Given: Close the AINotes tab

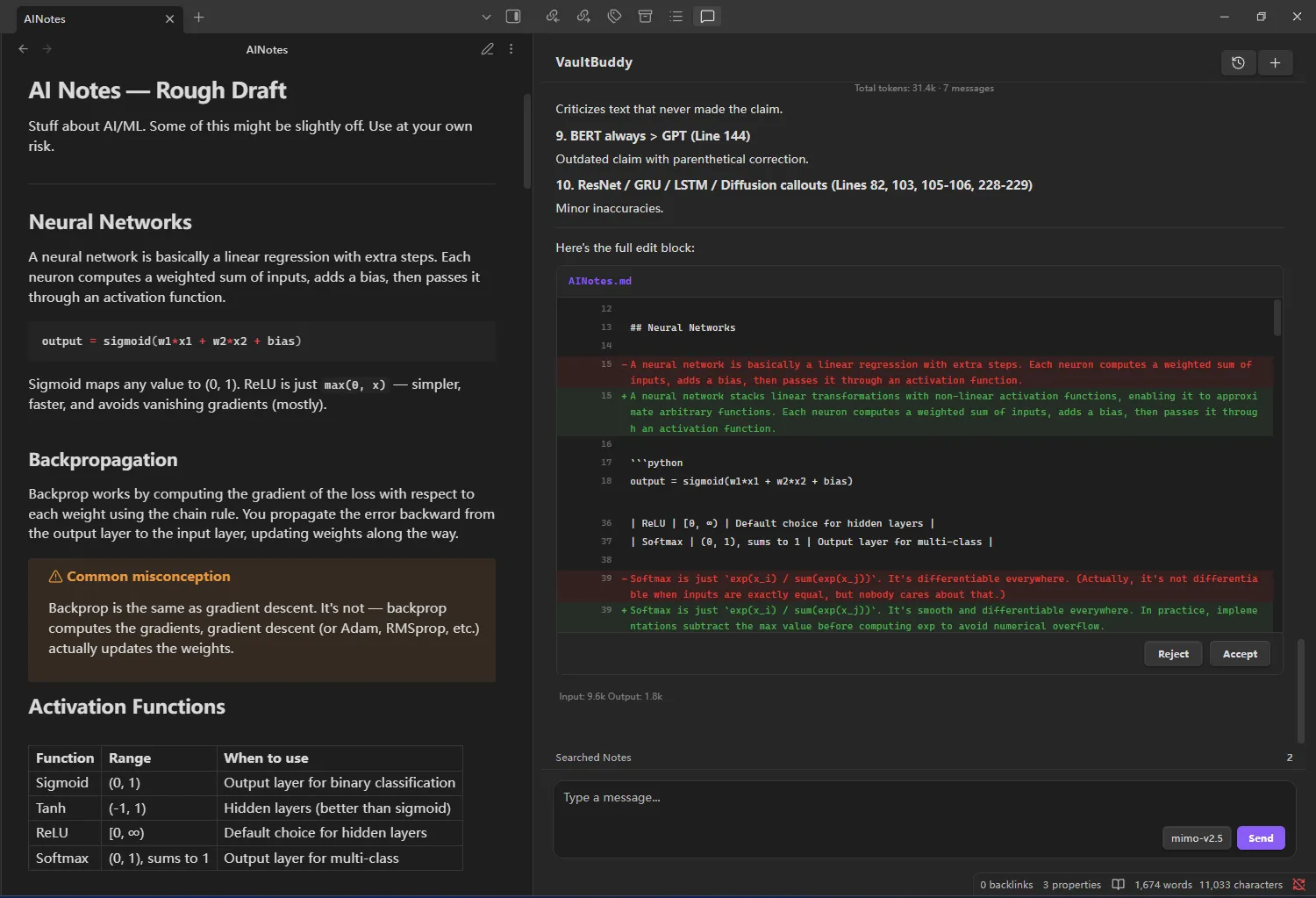Looking at the screenshot, I should (x=170, y=18).
